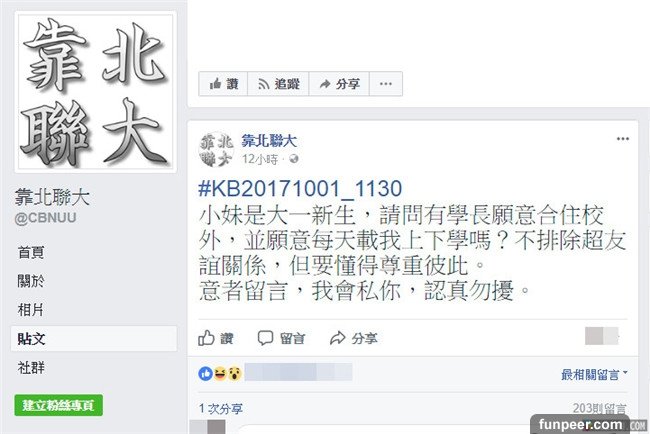Click the wow surprised reaction emoji
650x434 pixels.
click(x=235, y=373)
